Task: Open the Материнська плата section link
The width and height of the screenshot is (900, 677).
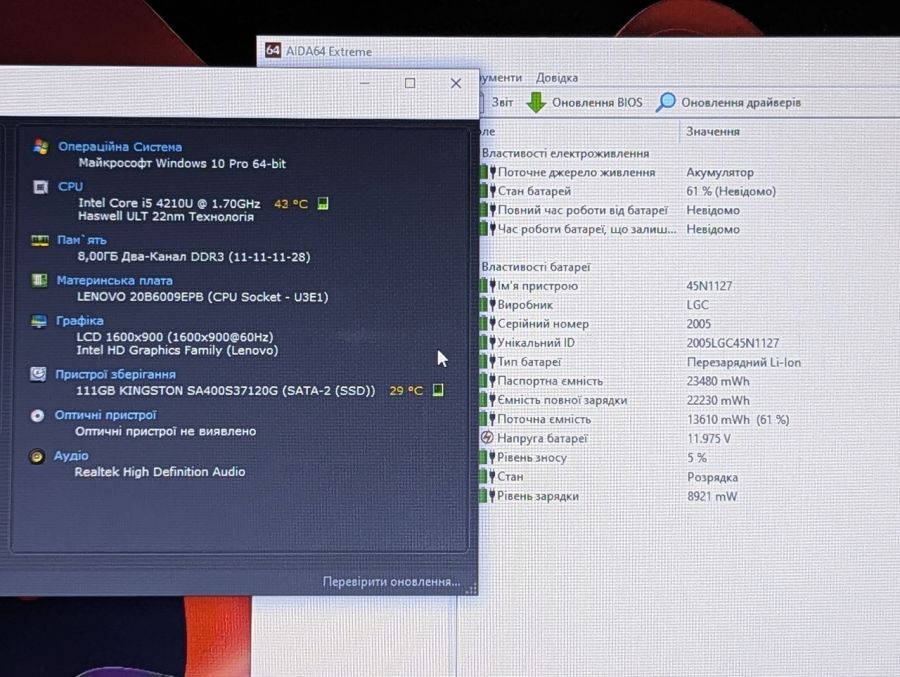Action: point(114,280)
